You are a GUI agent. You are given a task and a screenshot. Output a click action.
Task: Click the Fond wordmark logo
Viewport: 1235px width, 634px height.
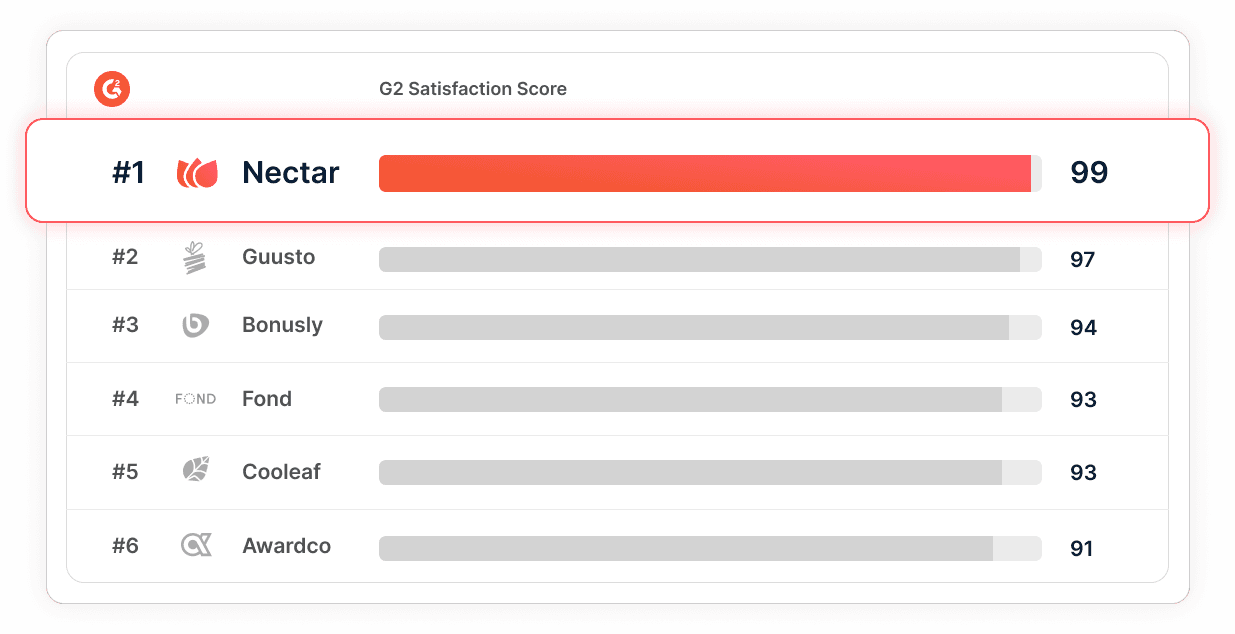pos(195,399)
